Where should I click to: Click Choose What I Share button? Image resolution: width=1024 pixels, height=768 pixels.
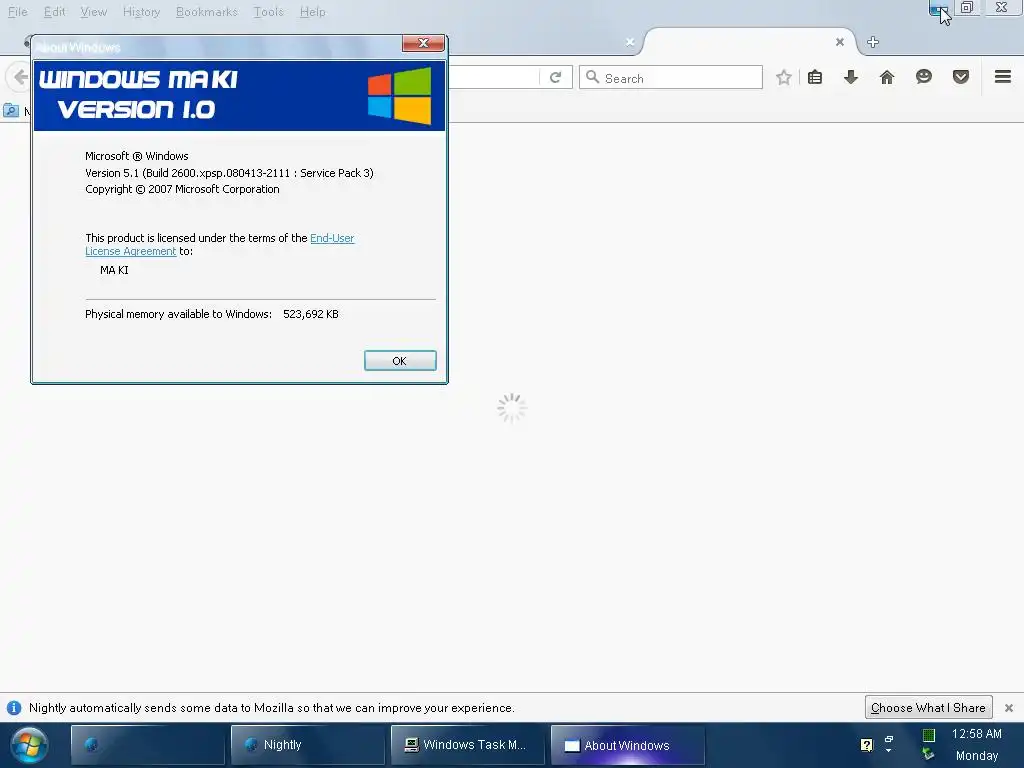pos(928,707)
